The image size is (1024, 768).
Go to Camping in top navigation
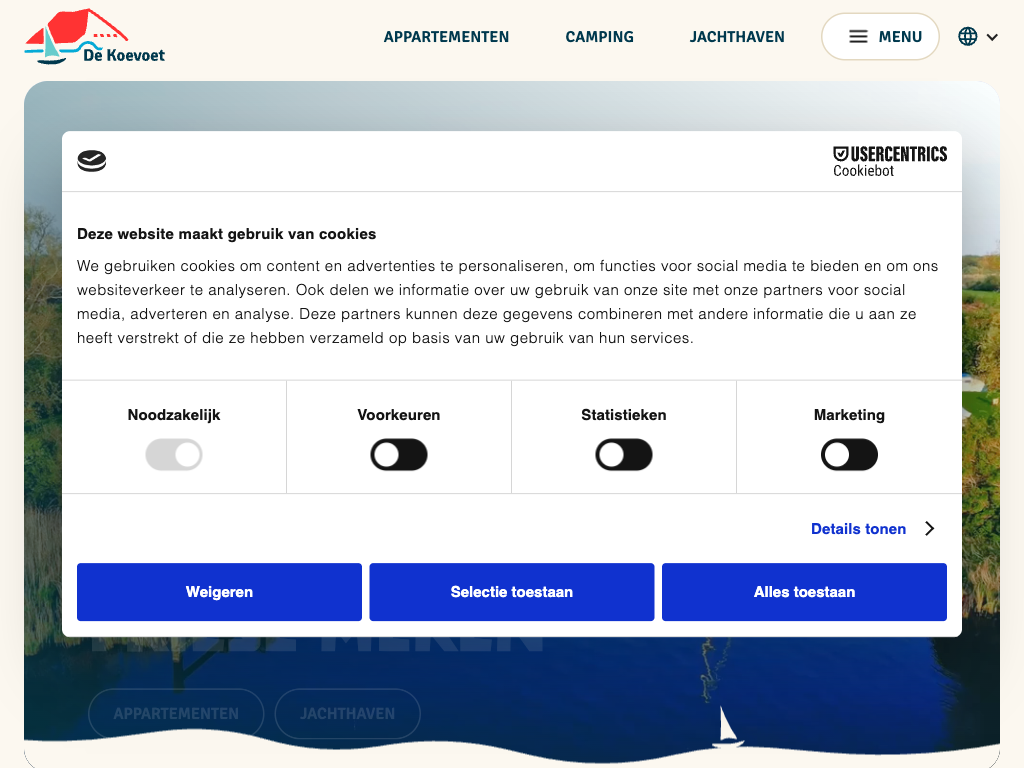pos(600,37)
